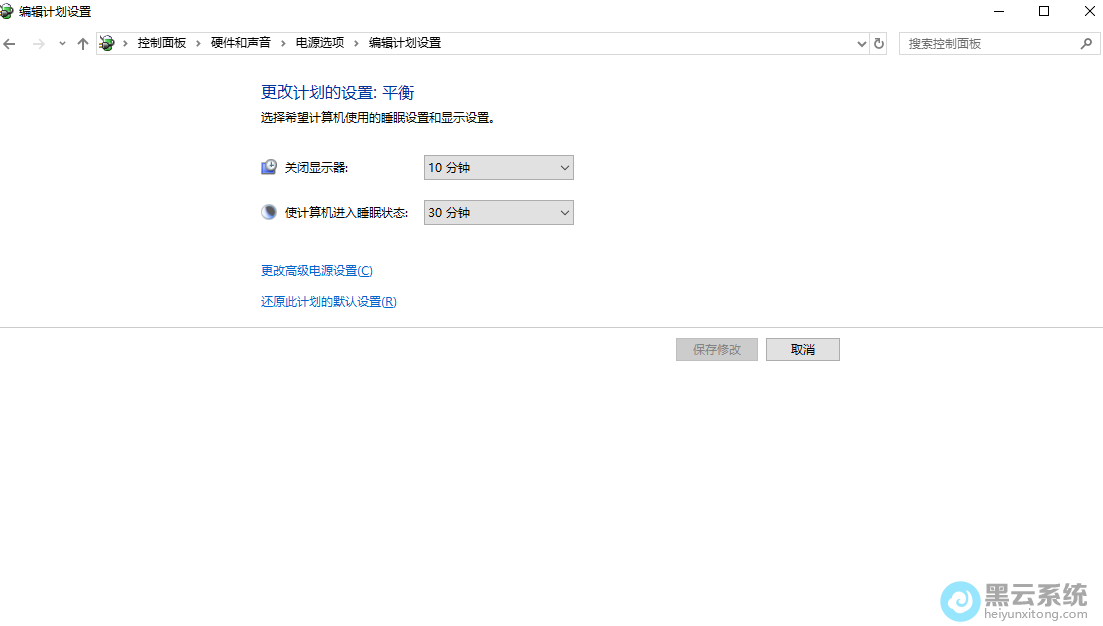This screenshot has width=1103, height=626.
Task: Click 还原此计划的默认设置 link
Action: point(327,300)
